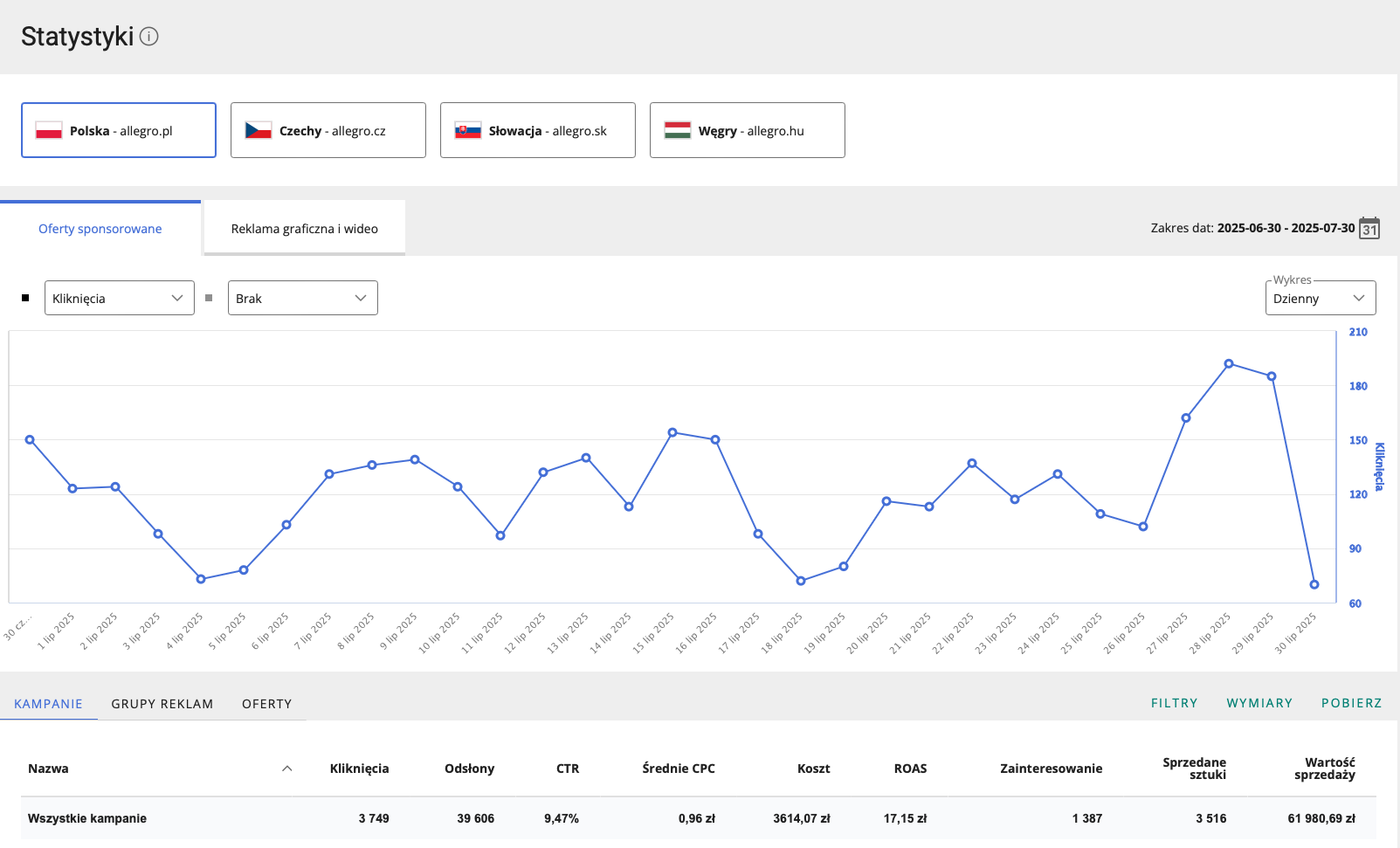Switch to the OFERTY tab
Viewport: 1400px width, 848px height.
click(266, 704)
